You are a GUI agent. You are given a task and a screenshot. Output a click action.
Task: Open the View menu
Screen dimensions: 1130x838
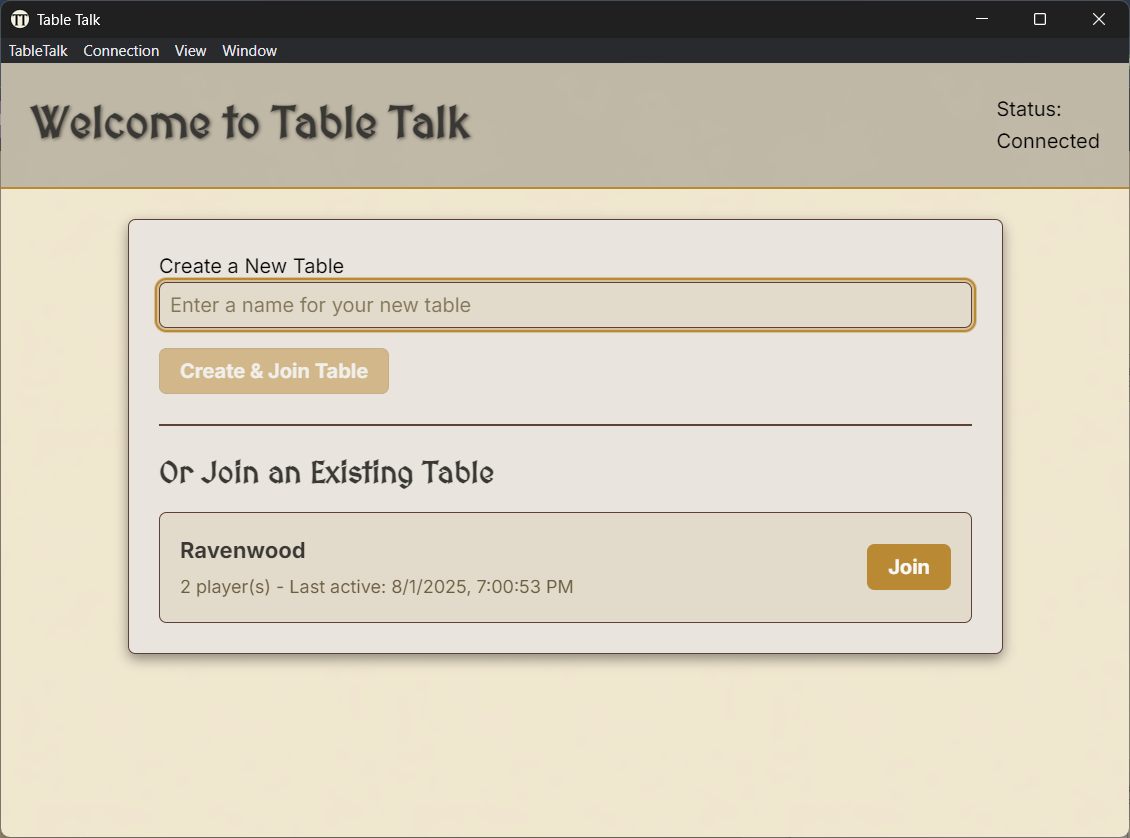(190, 51)
